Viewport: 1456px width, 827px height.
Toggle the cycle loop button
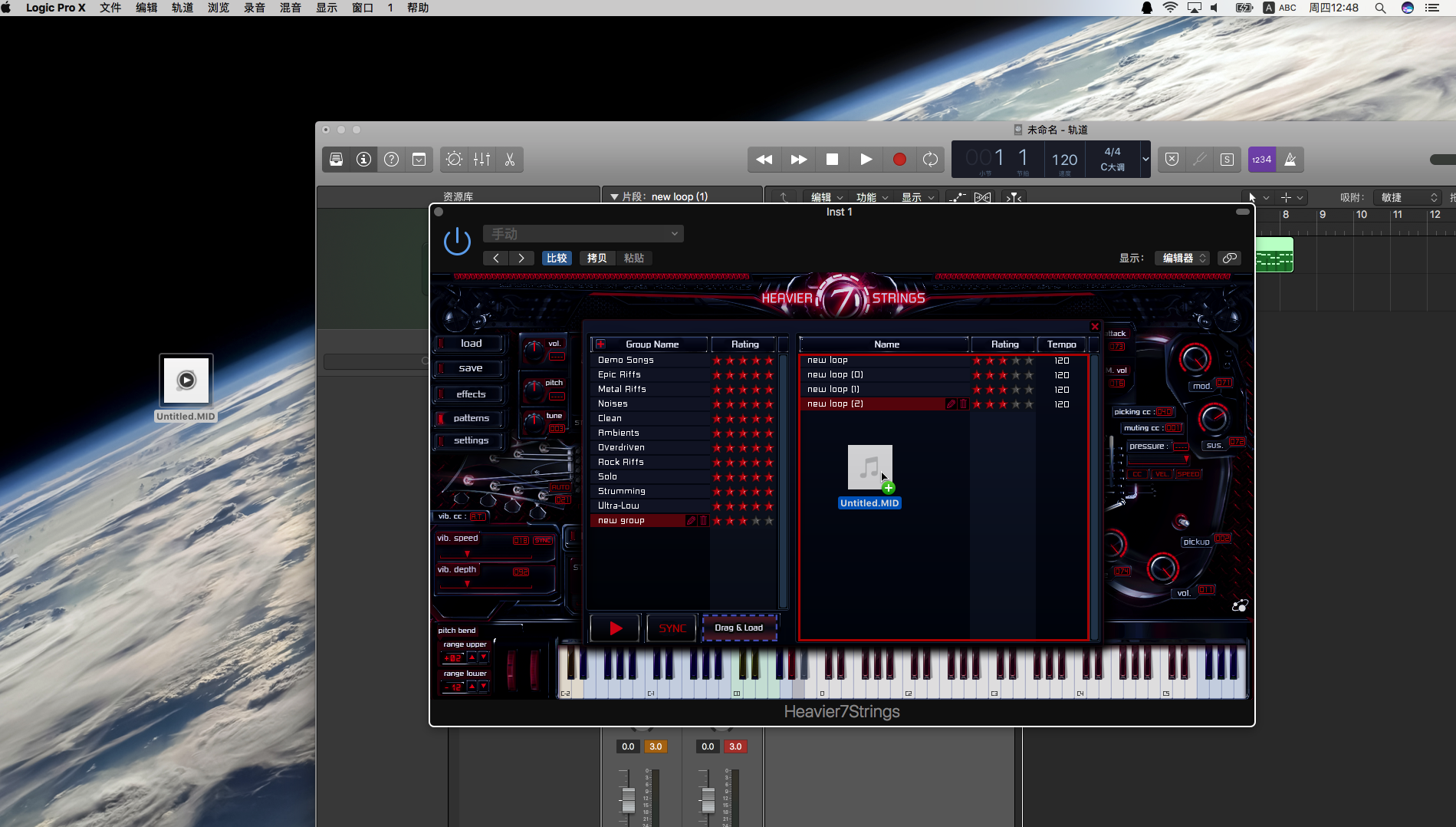click(x=930, y=160)
